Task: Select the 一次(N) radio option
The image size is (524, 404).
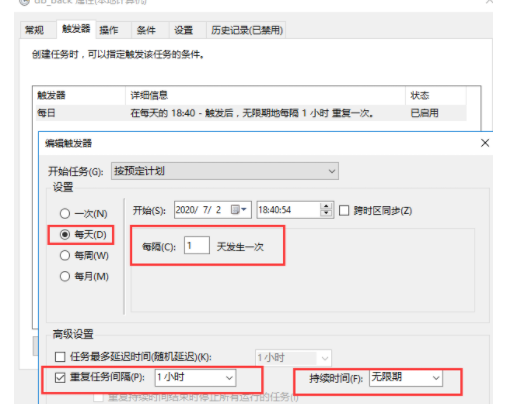Action: click(x=65, y=214)
